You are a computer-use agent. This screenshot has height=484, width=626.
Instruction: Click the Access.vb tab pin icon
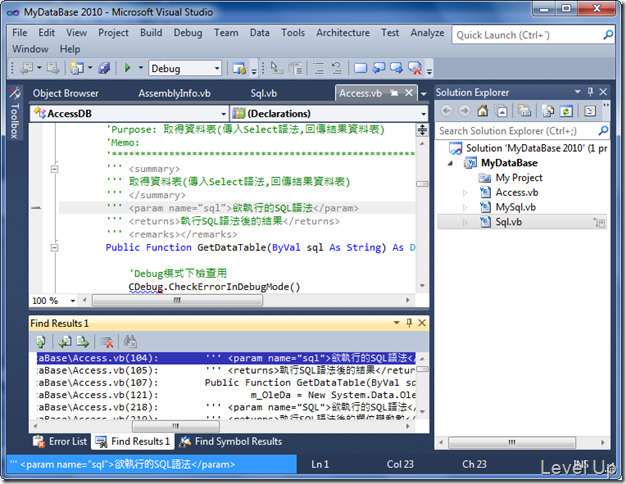coord(394,93)
